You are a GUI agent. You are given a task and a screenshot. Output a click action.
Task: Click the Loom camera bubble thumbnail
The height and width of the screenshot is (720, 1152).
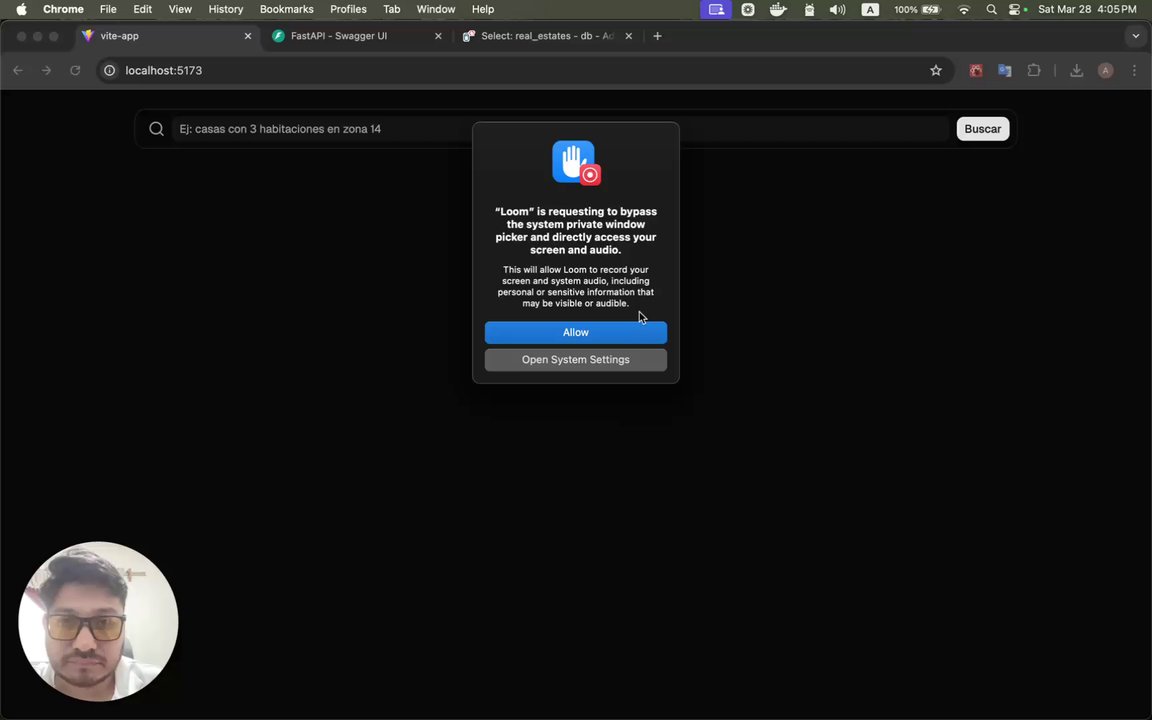98,622
